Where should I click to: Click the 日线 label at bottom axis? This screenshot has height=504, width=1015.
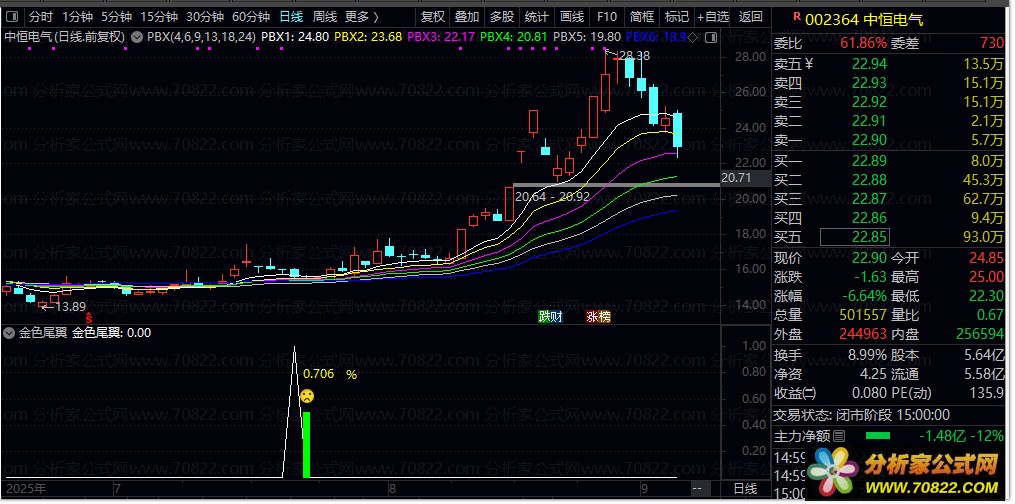pyautogui.click(x=745, y=489)
